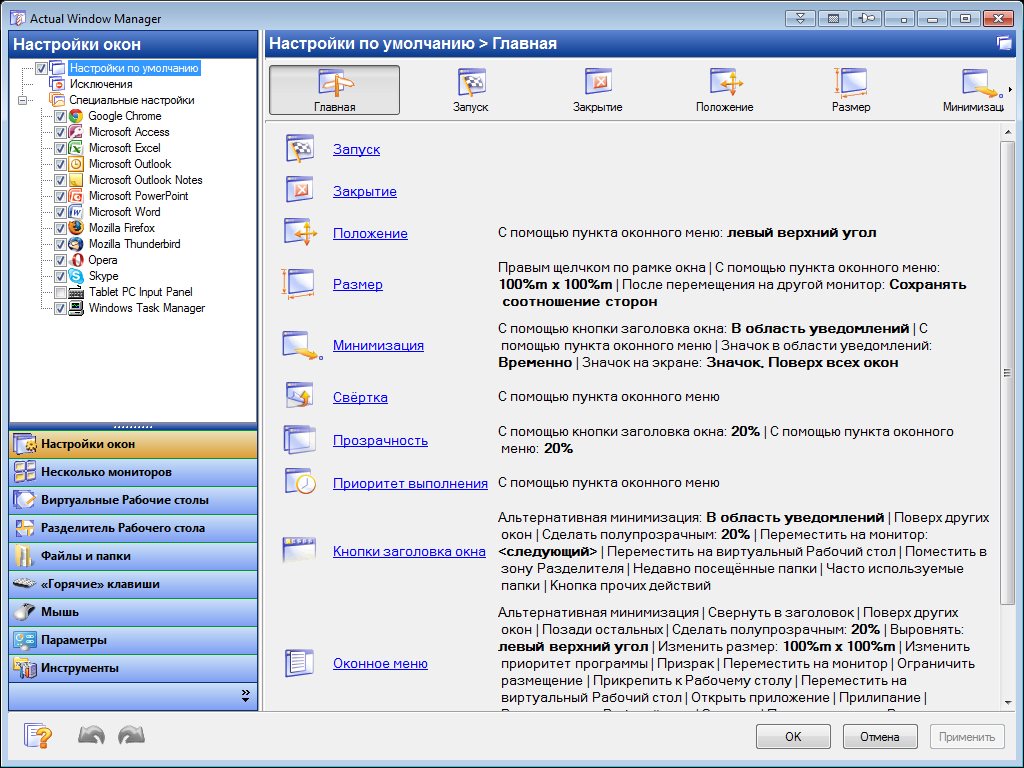Viewport: 1024px width, 768px height.
Task: Click the help icon with question mark
Action: pos(38,737)
